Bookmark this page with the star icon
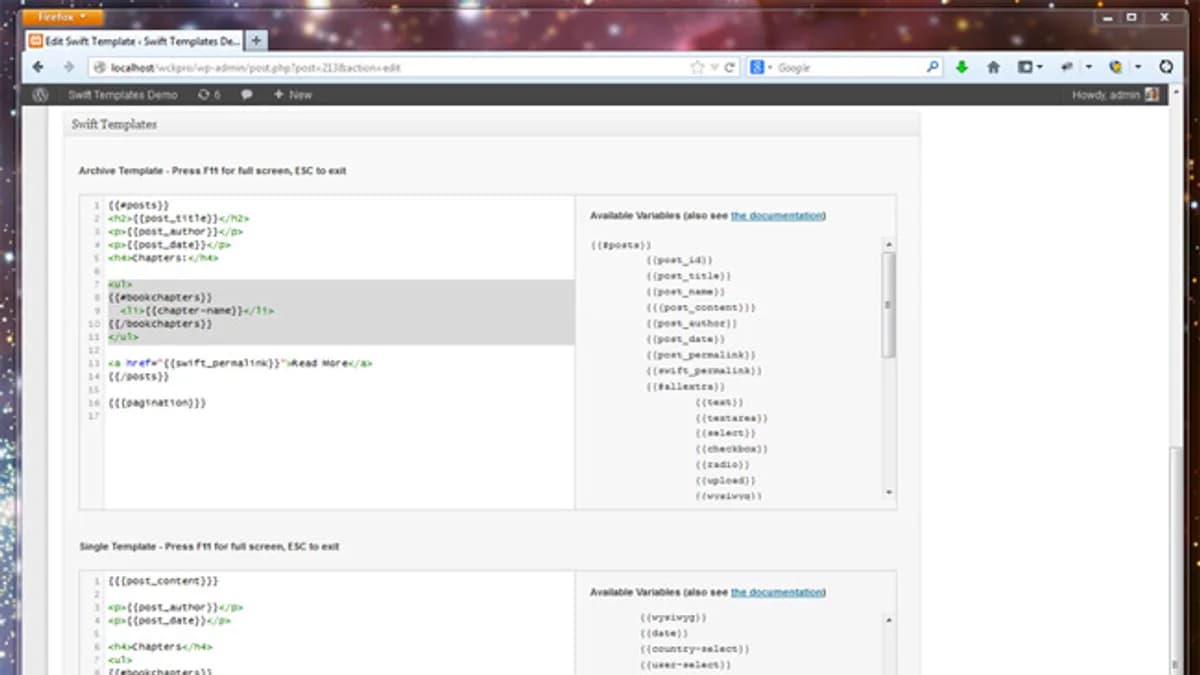 [698, 68]
